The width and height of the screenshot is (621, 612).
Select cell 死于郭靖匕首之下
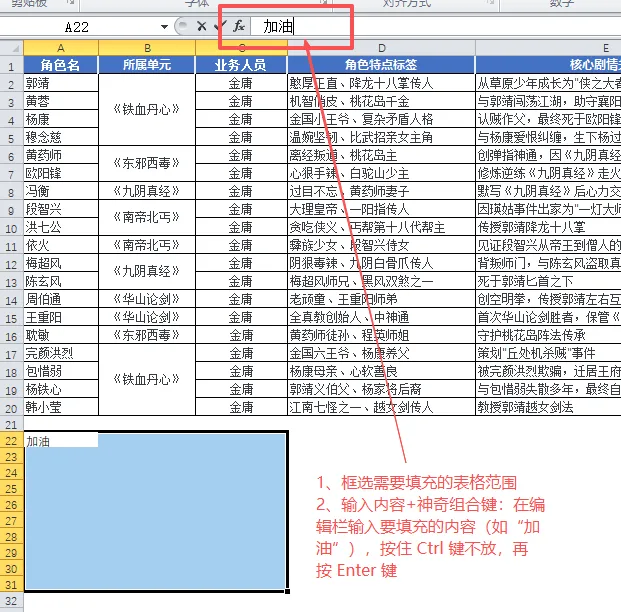click(548, 281)
